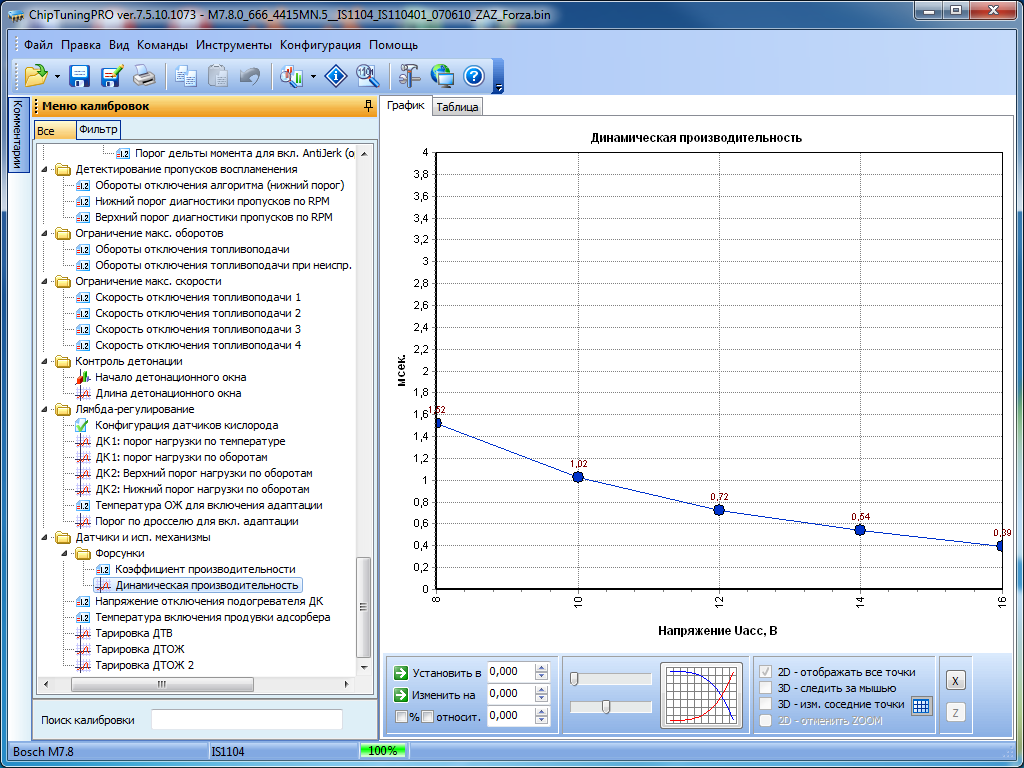
Task: Open the 'Инструменты' menu
Action: (233, 45)
